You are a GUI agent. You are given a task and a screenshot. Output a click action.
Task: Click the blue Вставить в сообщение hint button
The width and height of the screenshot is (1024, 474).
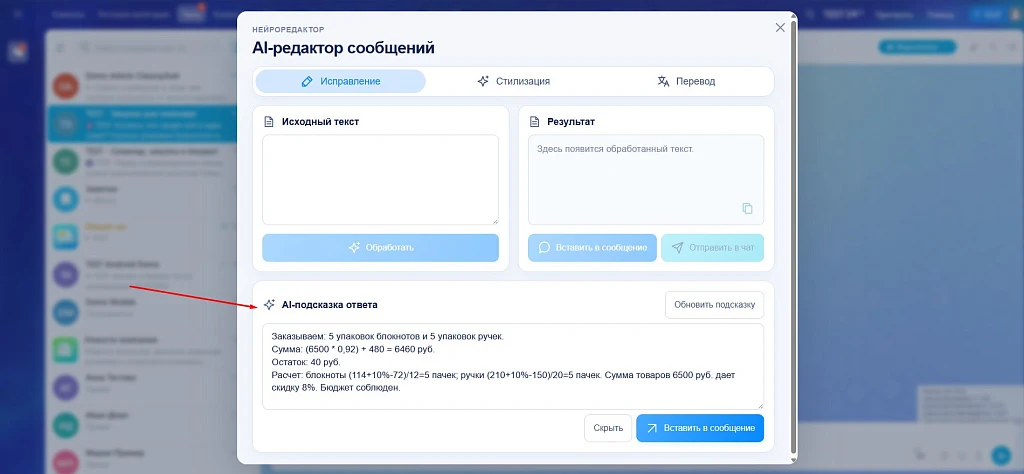pyautogui.click(x=700, y=428)
